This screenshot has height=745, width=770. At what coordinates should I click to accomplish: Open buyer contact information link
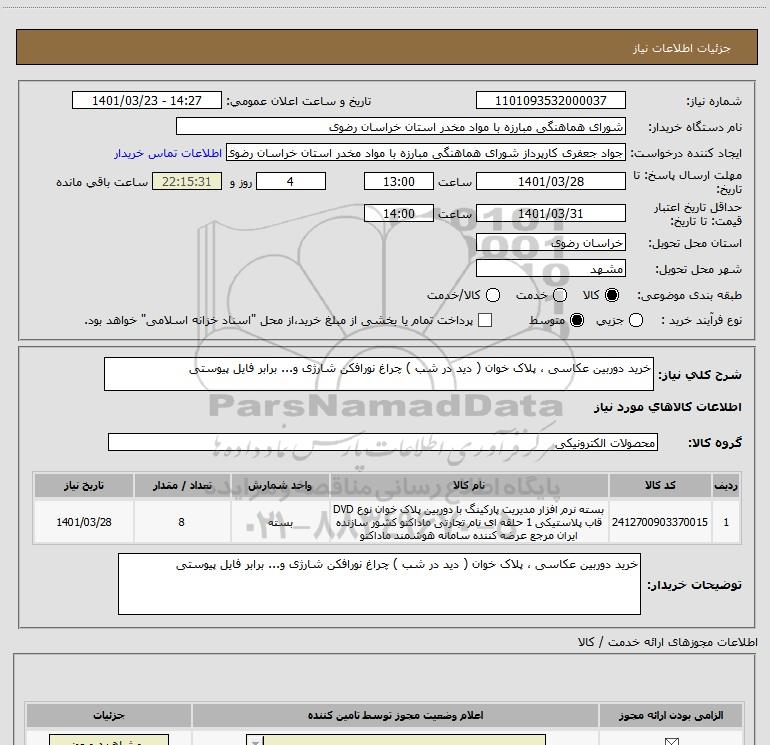(x=168, y=153)
